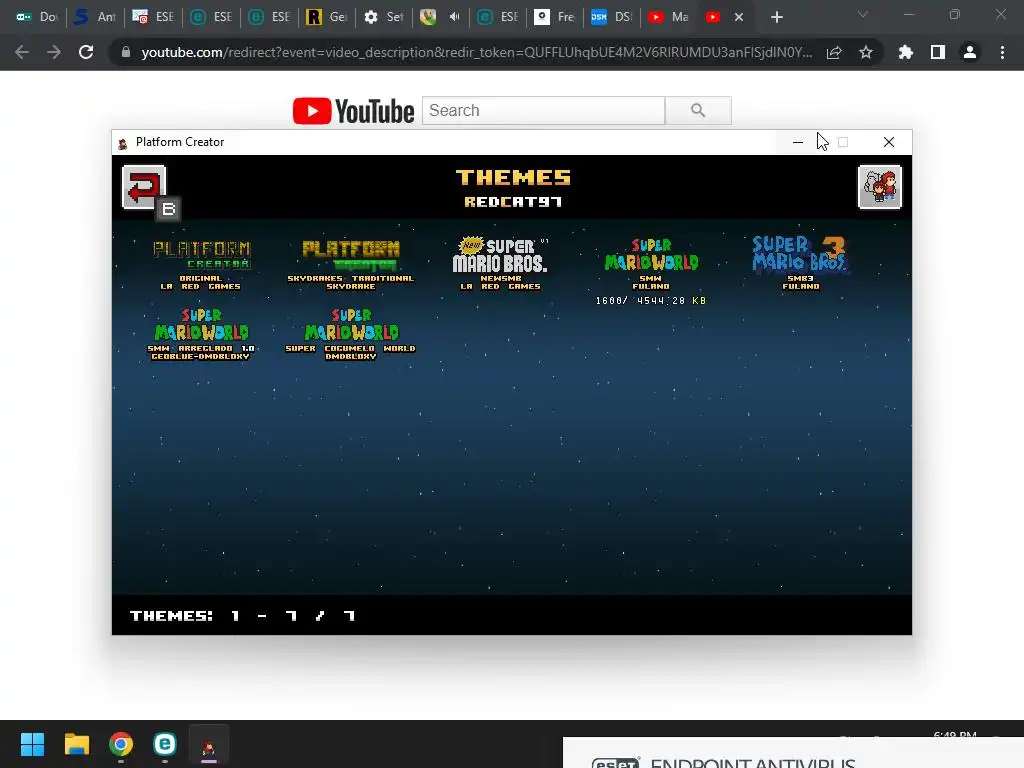Open the Chrome three-dot menu

pos(1002,52)
